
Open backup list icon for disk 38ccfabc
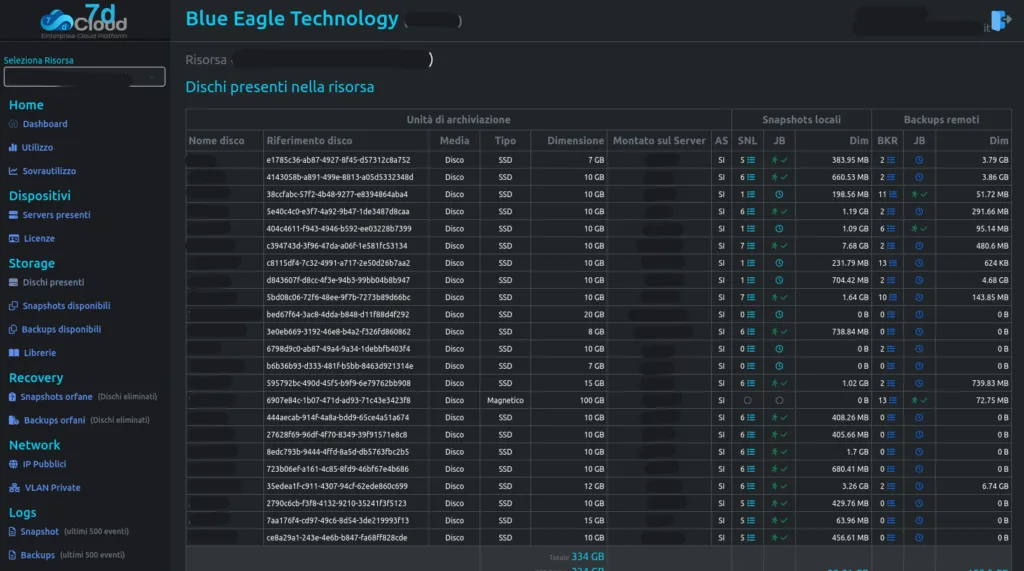click(x=893, y=194)
